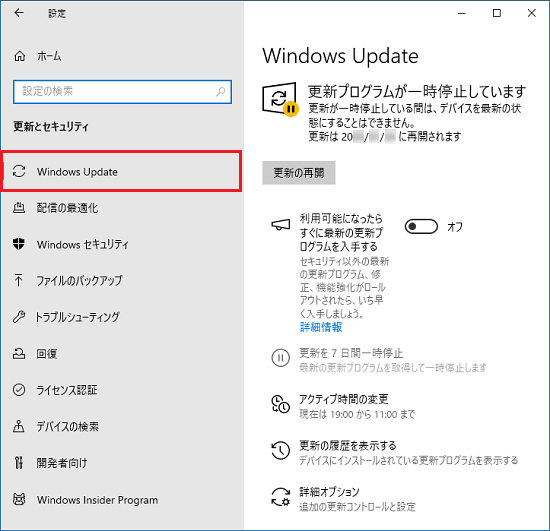Open Windows セキュリティ page
This screenshot has height=531, width=550.
point(121,244)
